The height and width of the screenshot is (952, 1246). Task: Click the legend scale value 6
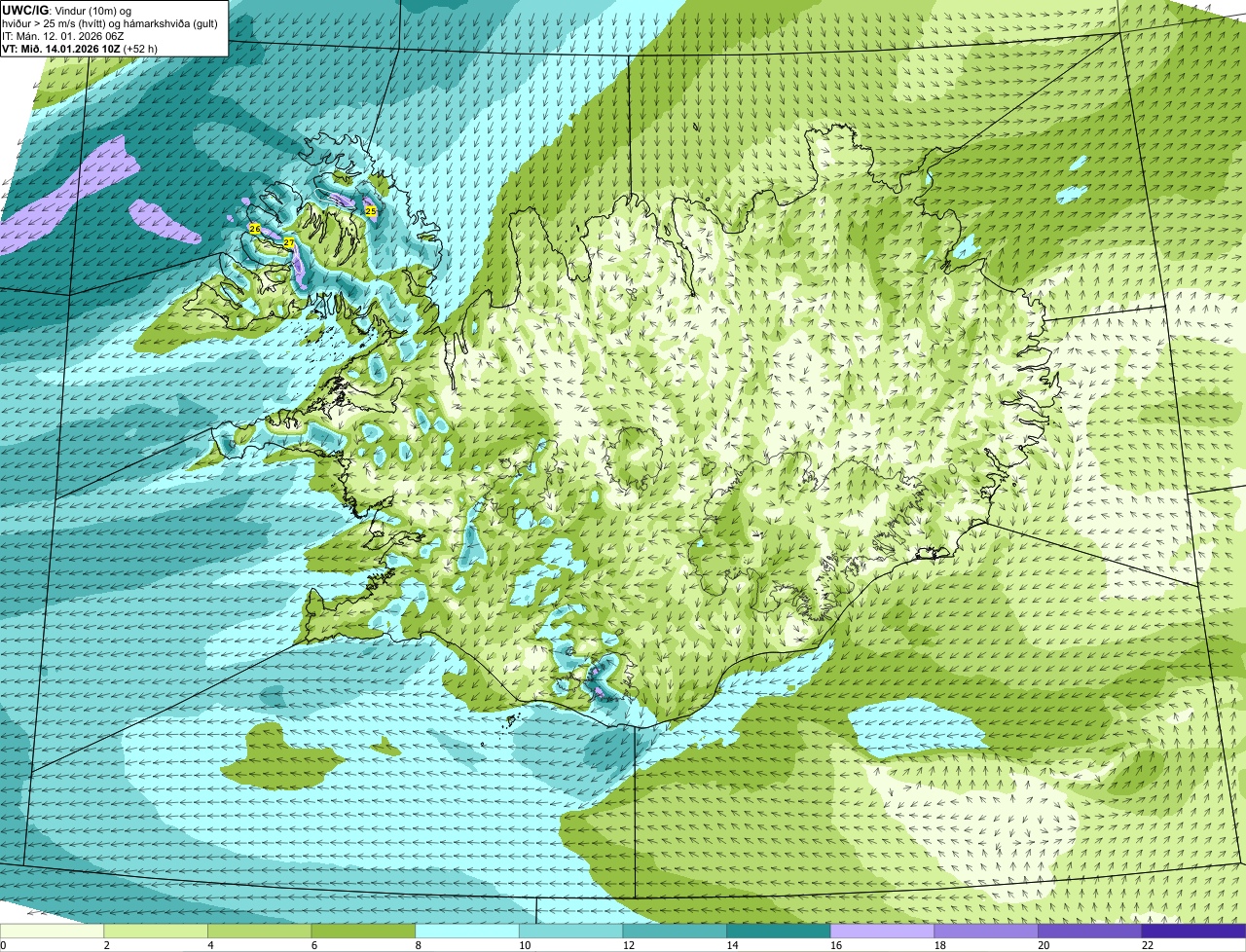click(x=313, y=945)
